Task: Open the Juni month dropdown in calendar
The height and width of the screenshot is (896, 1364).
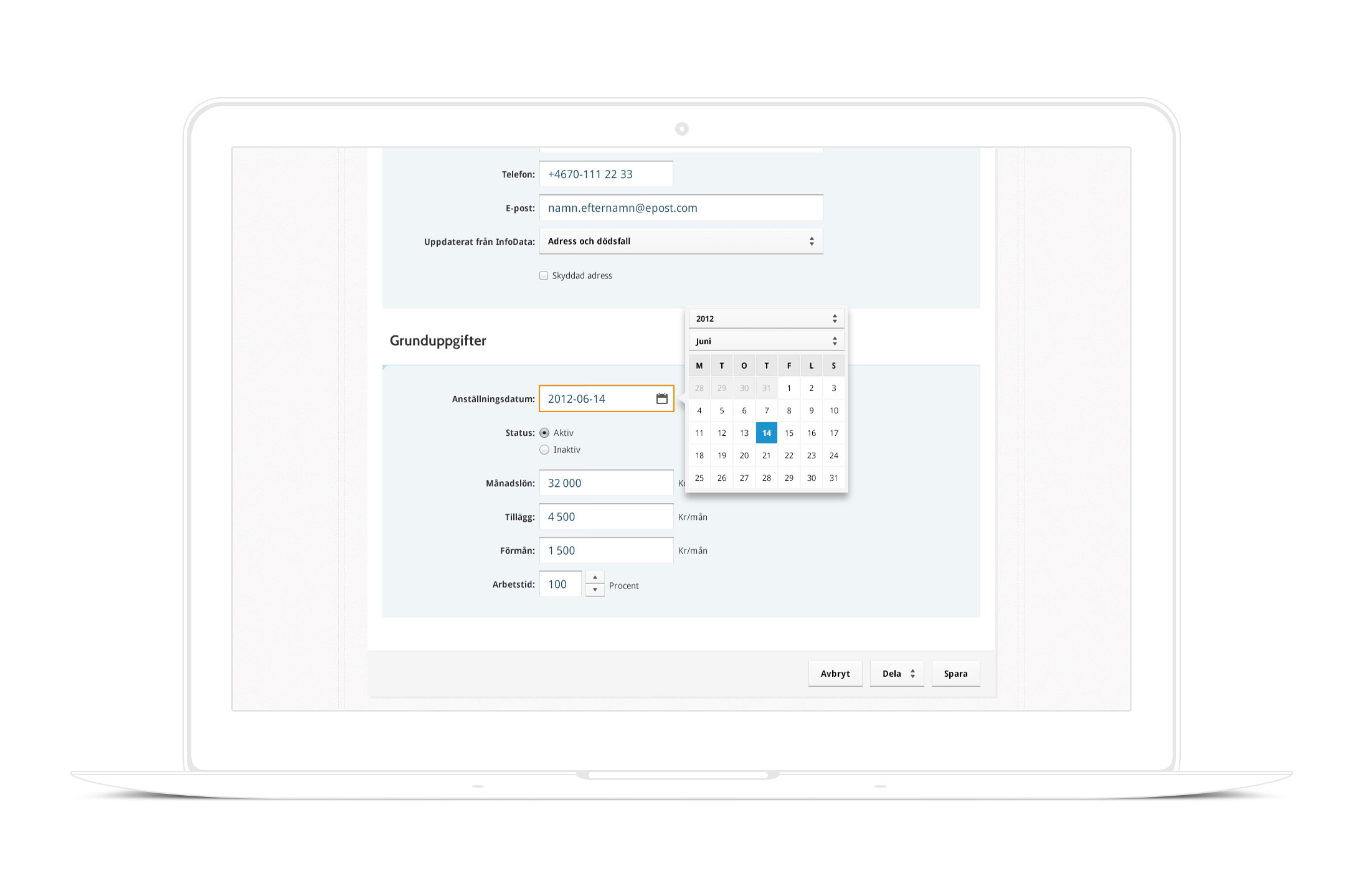Action: tap(766, 341)
